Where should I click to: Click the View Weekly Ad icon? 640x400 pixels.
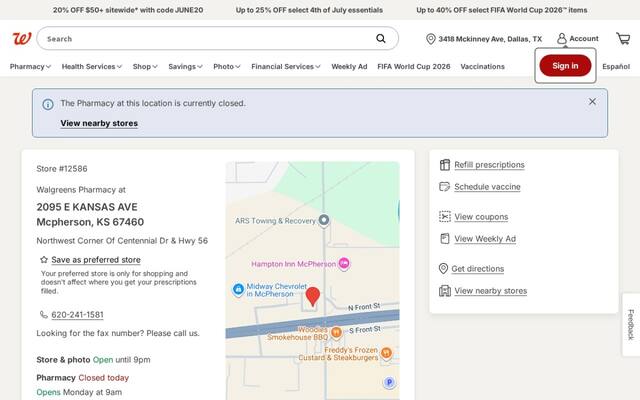(x=444, y=239)
